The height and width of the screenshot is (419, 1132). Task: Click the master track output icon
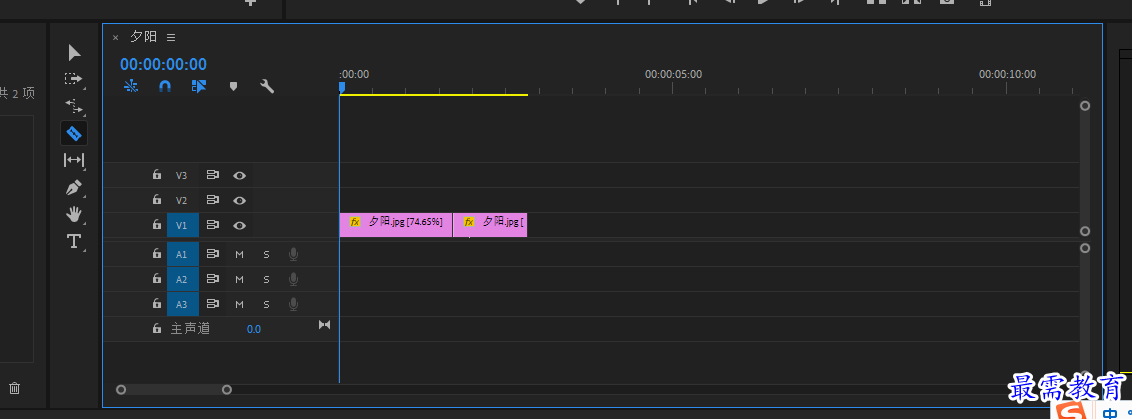(x=324, y=325)
